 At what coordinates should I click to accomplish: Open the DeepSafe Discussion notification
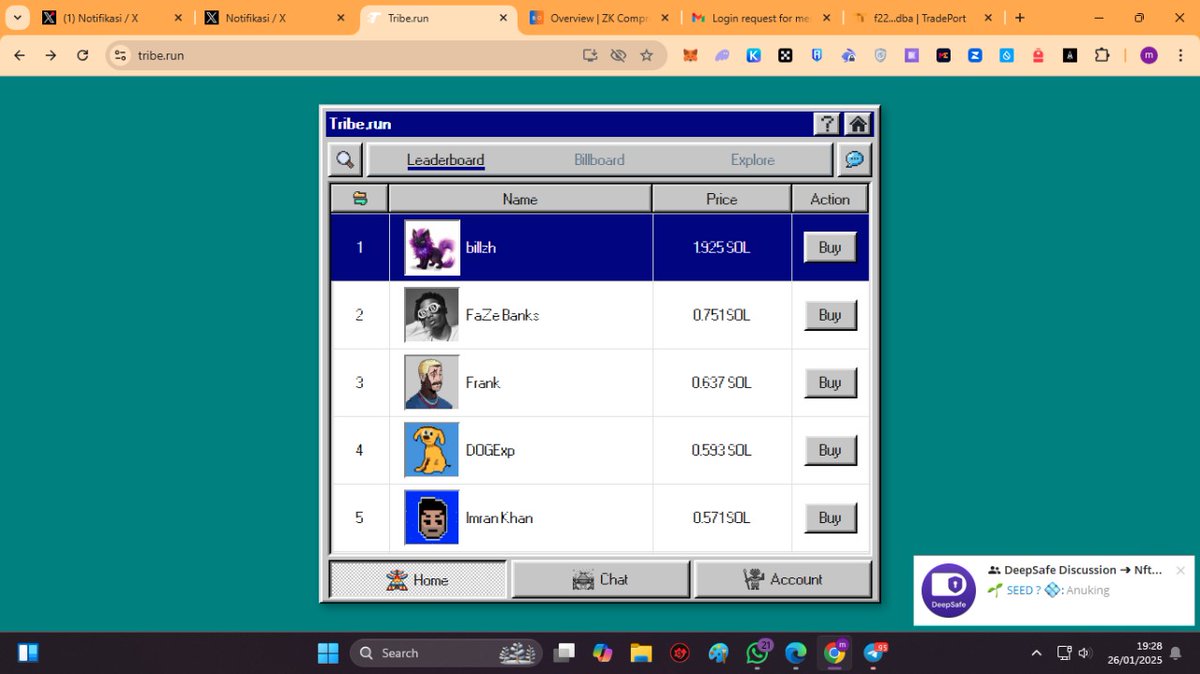[1053, 590]
